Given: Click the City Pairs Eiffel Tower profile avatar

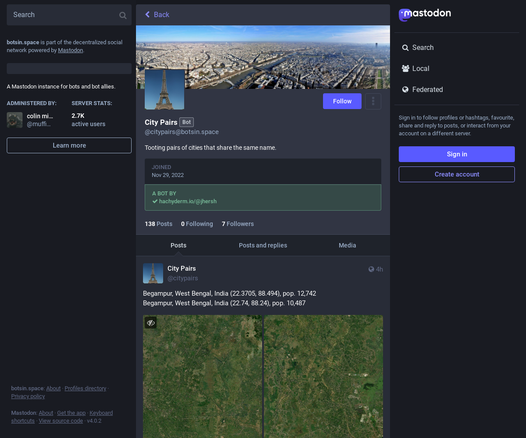Looking at the screenshot, I should tap(164, 90).
